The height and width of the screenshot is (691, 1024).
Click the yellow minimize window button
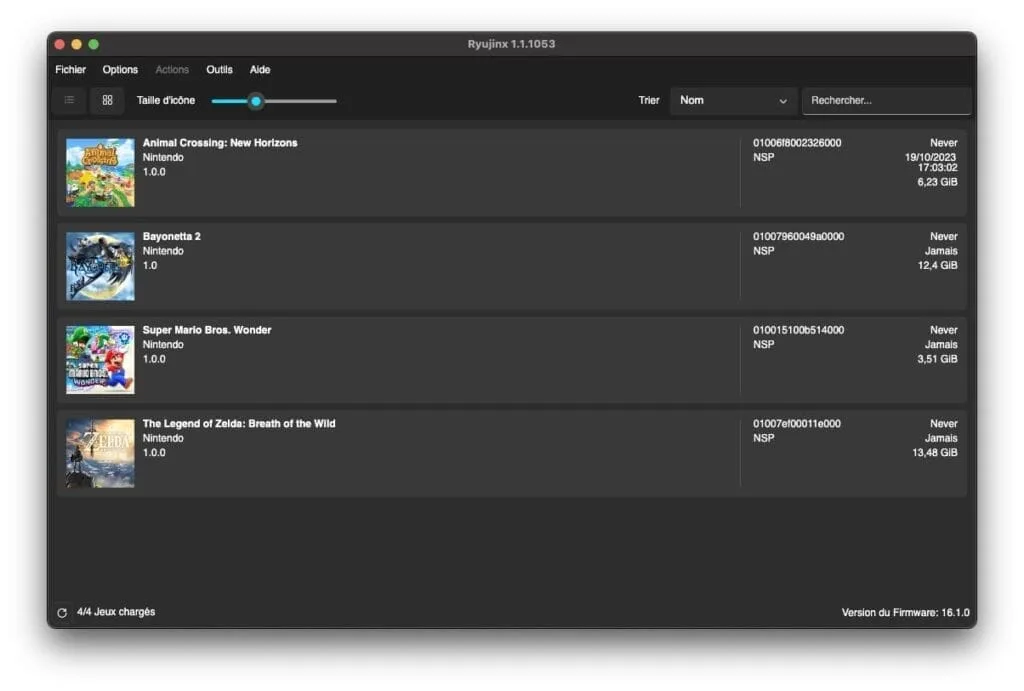[x=77, y=44]
